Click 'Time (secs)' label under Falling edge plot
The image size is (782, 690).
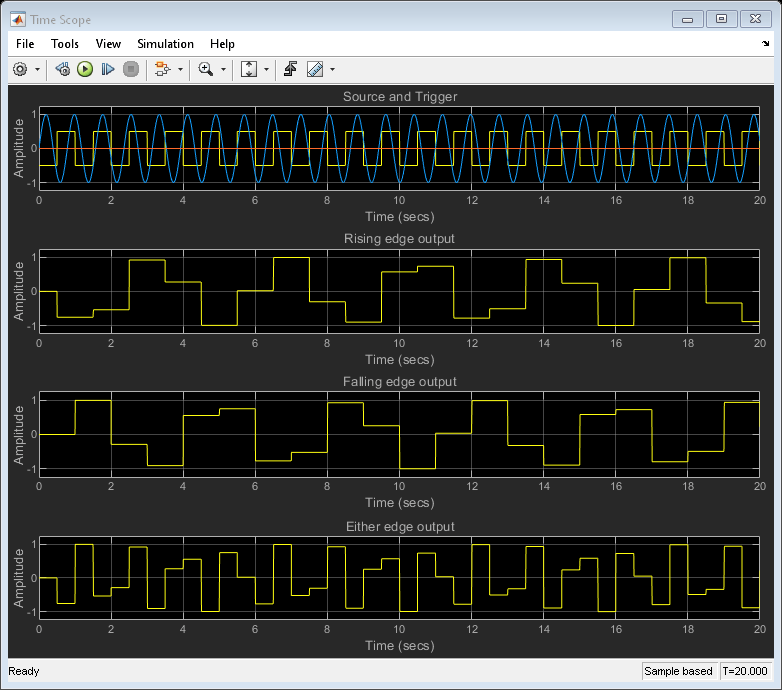[x=400, y=503]
